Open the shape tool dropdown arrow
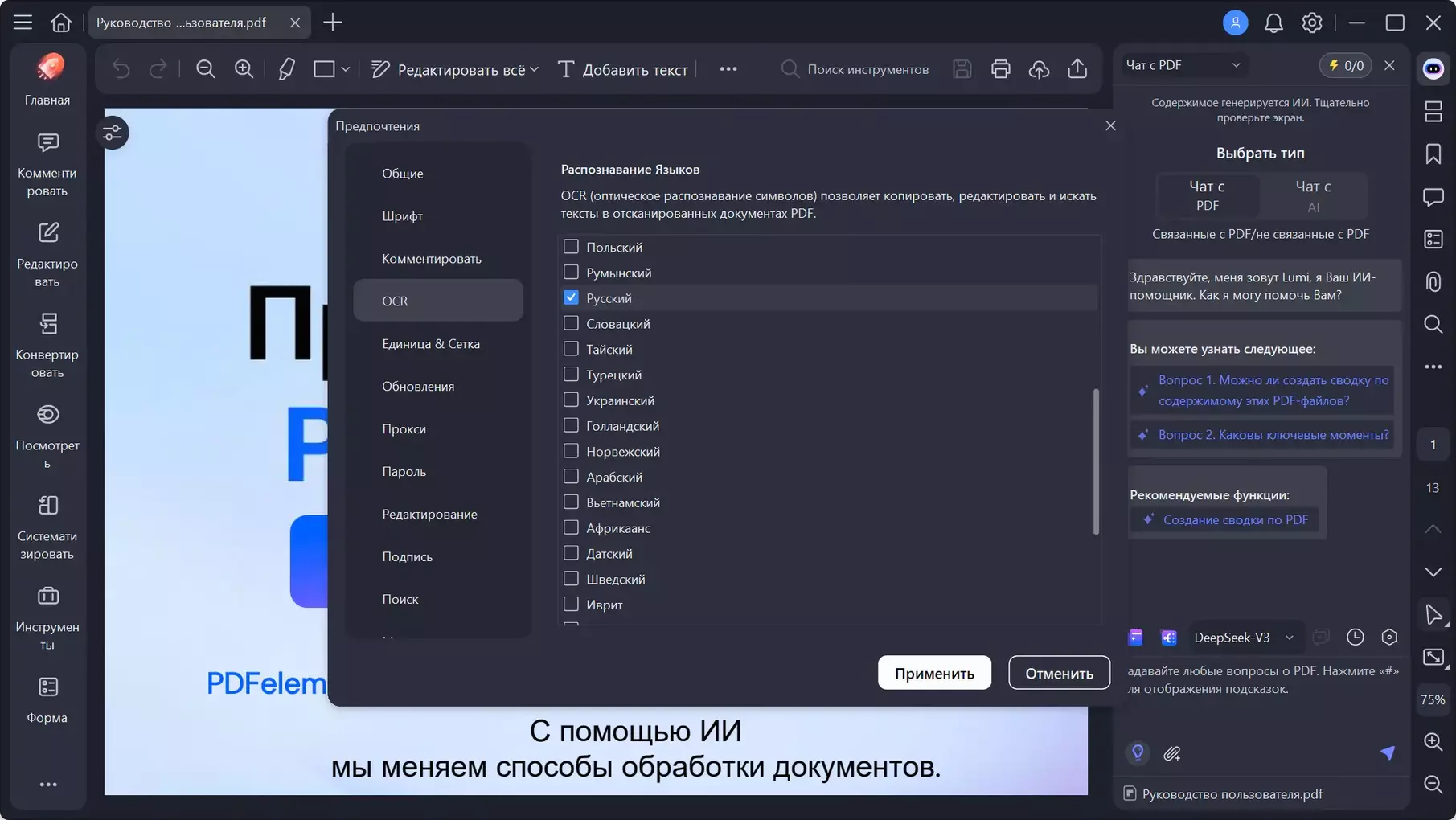1456x820 pixels. (x=345, y=69)
